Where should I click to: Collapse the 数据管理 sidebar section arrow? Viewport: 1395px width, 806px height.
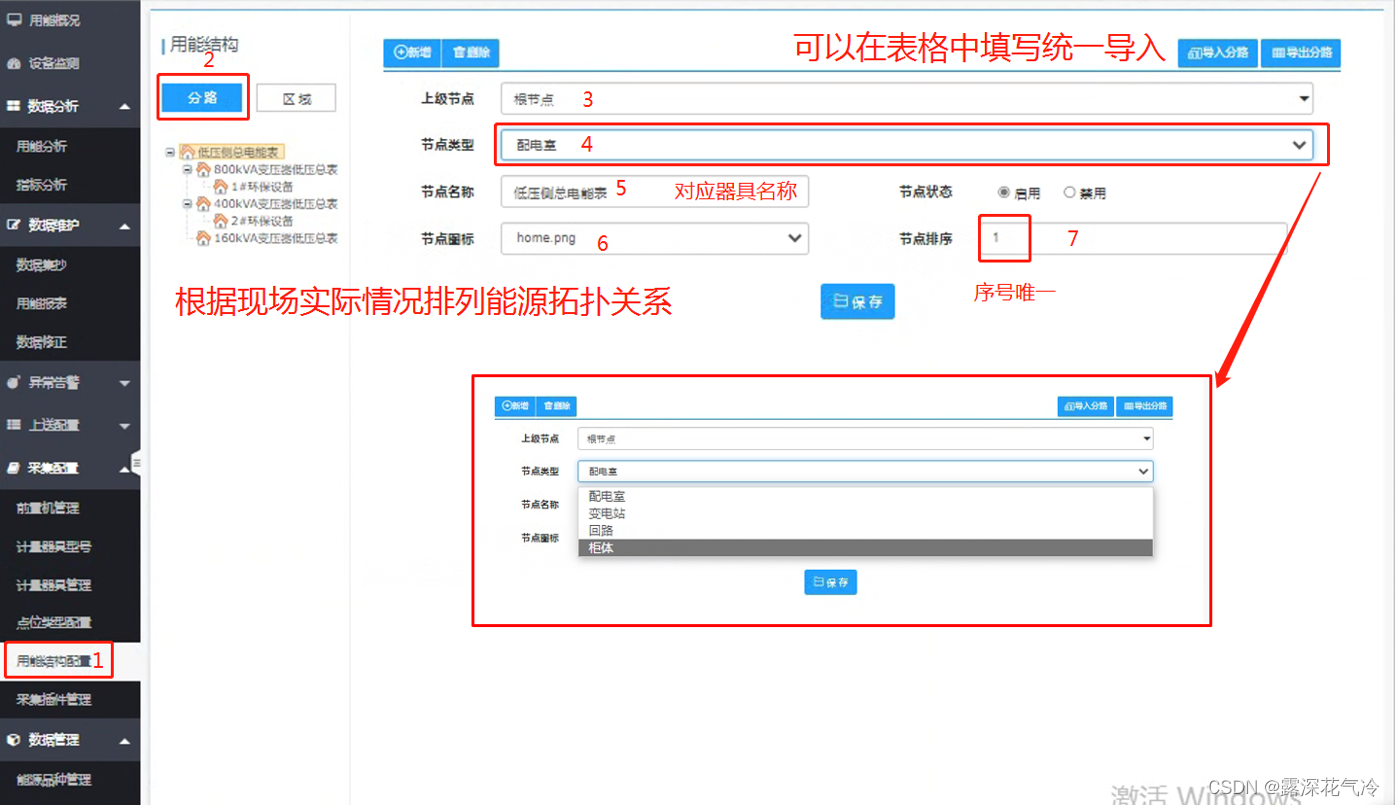coord(124,741)
